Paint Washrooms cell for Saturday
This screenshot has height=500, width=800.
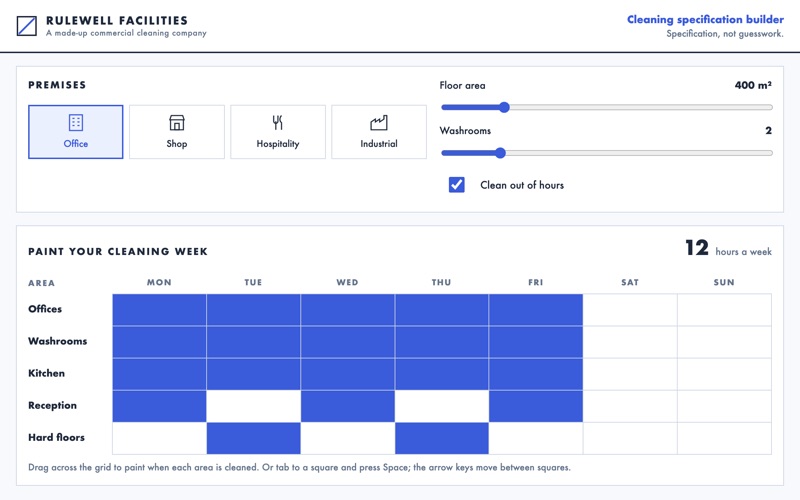click(630, 342)
